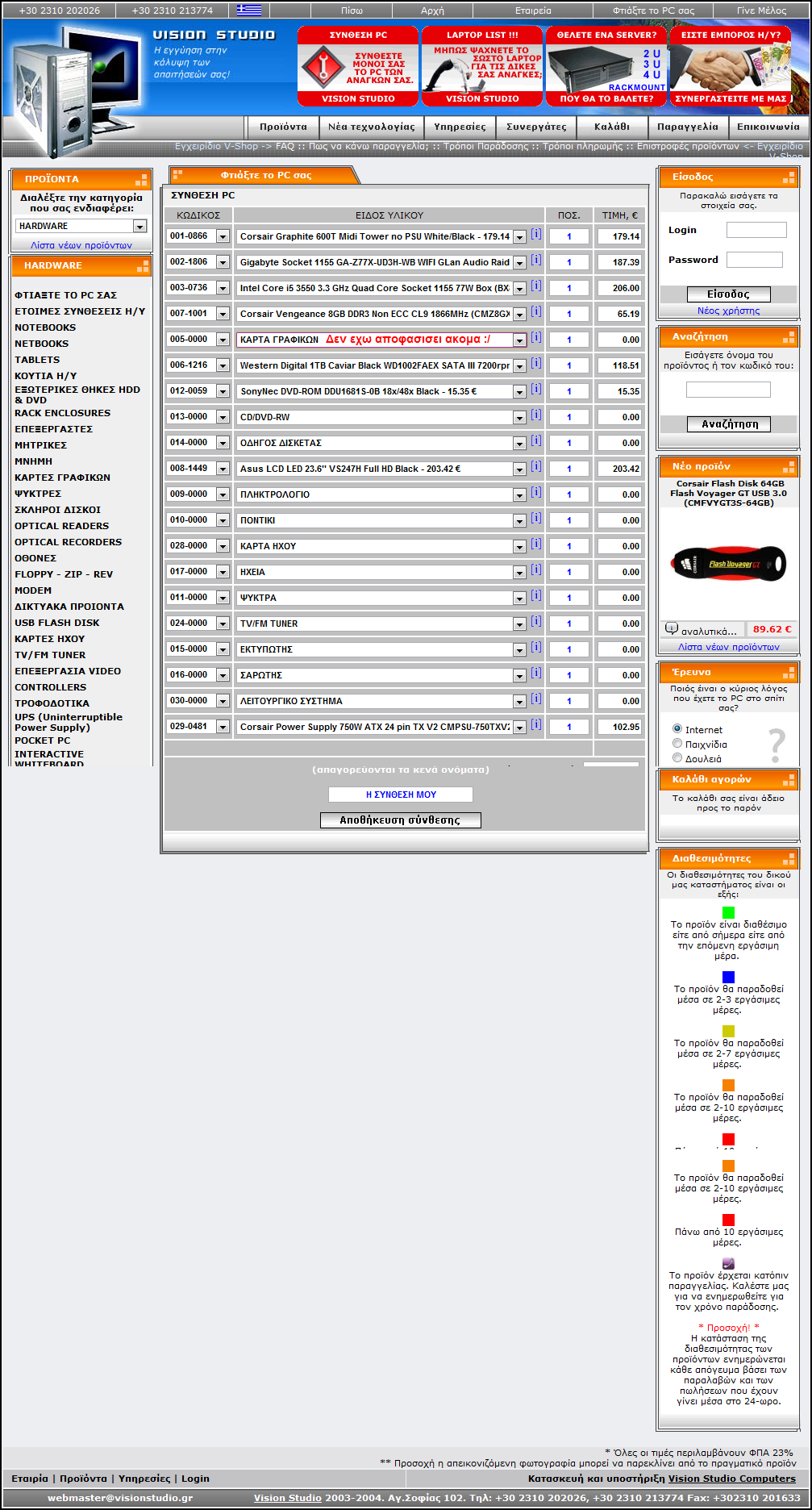The width and height of the screenshot is (812, 1510).
Task: Open info icon for SonyNec DVD-ROM row
Action: point(536,390)
